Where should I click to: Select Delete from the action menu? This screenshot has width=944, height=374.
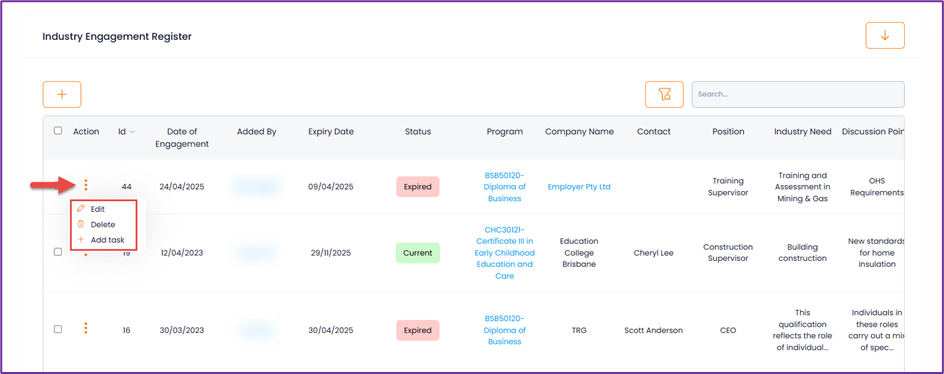point(103,225)
